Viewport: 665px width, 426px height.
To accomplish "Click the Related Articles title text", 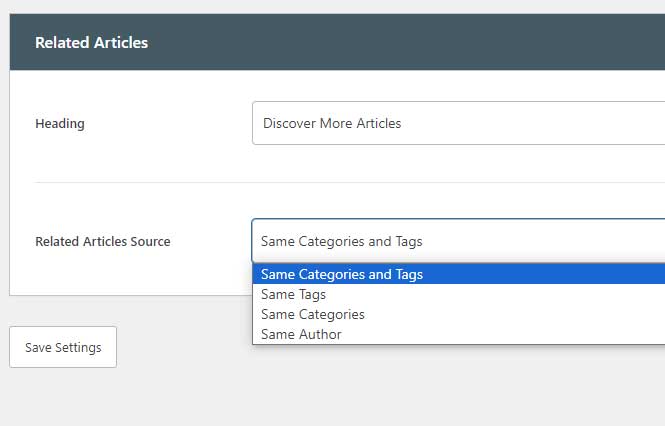I will point(91,42).
